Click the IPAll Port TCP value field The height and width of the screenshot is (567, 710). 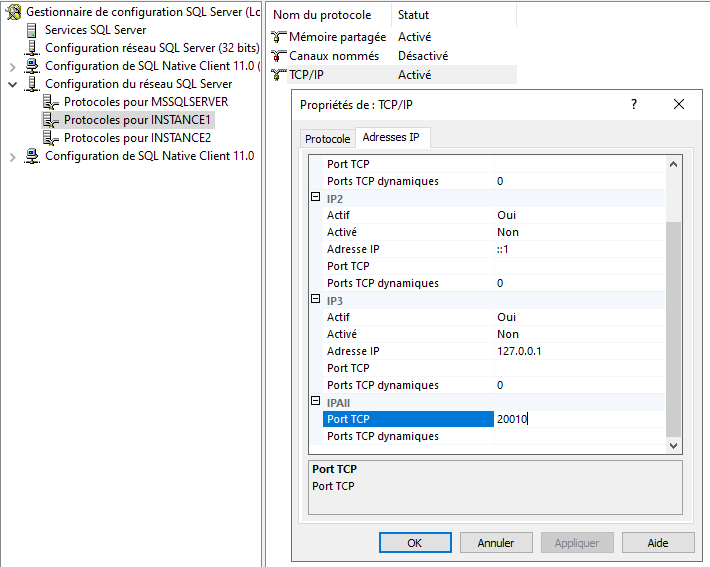(578, 419)
